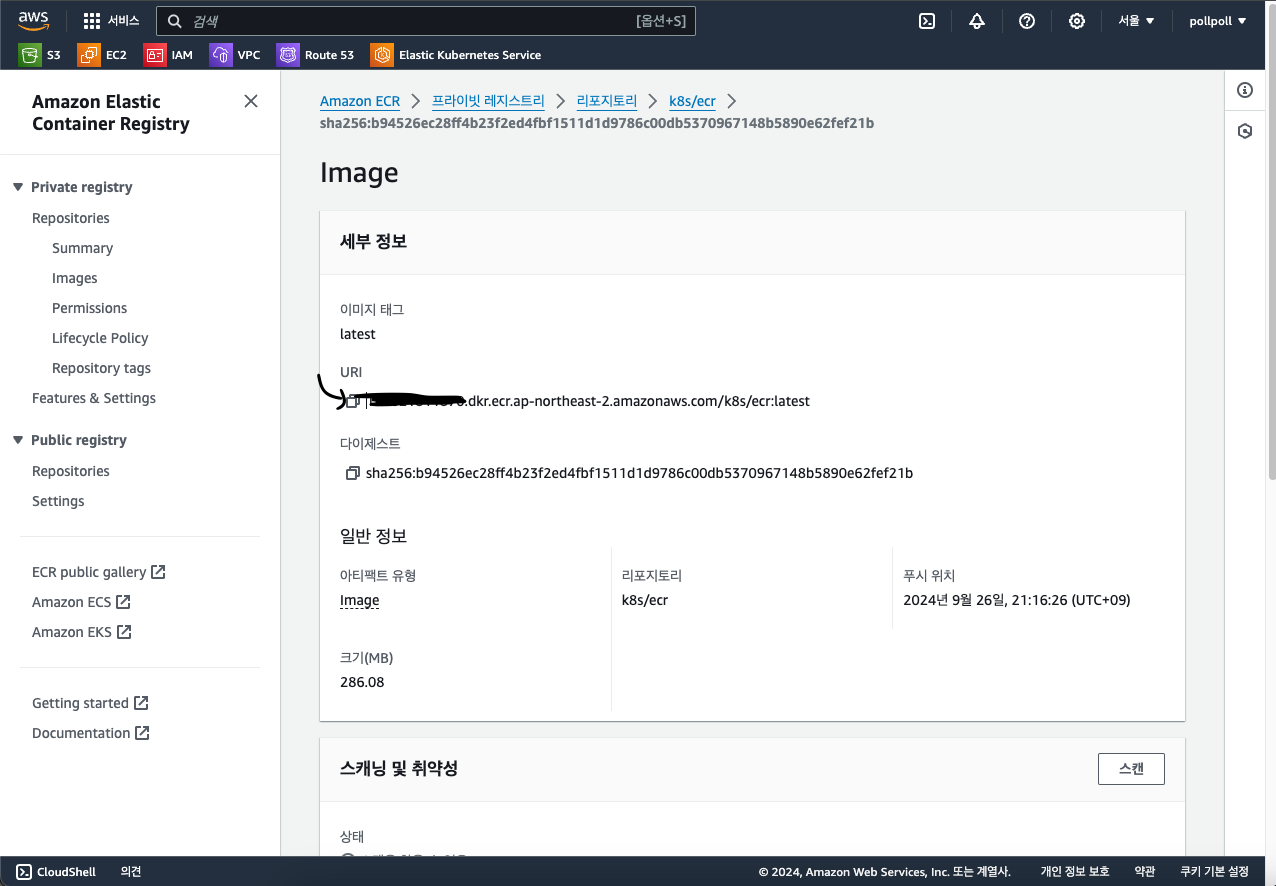
Task: Open the pollpoll account dropdown
Action: click(1217, 21)
